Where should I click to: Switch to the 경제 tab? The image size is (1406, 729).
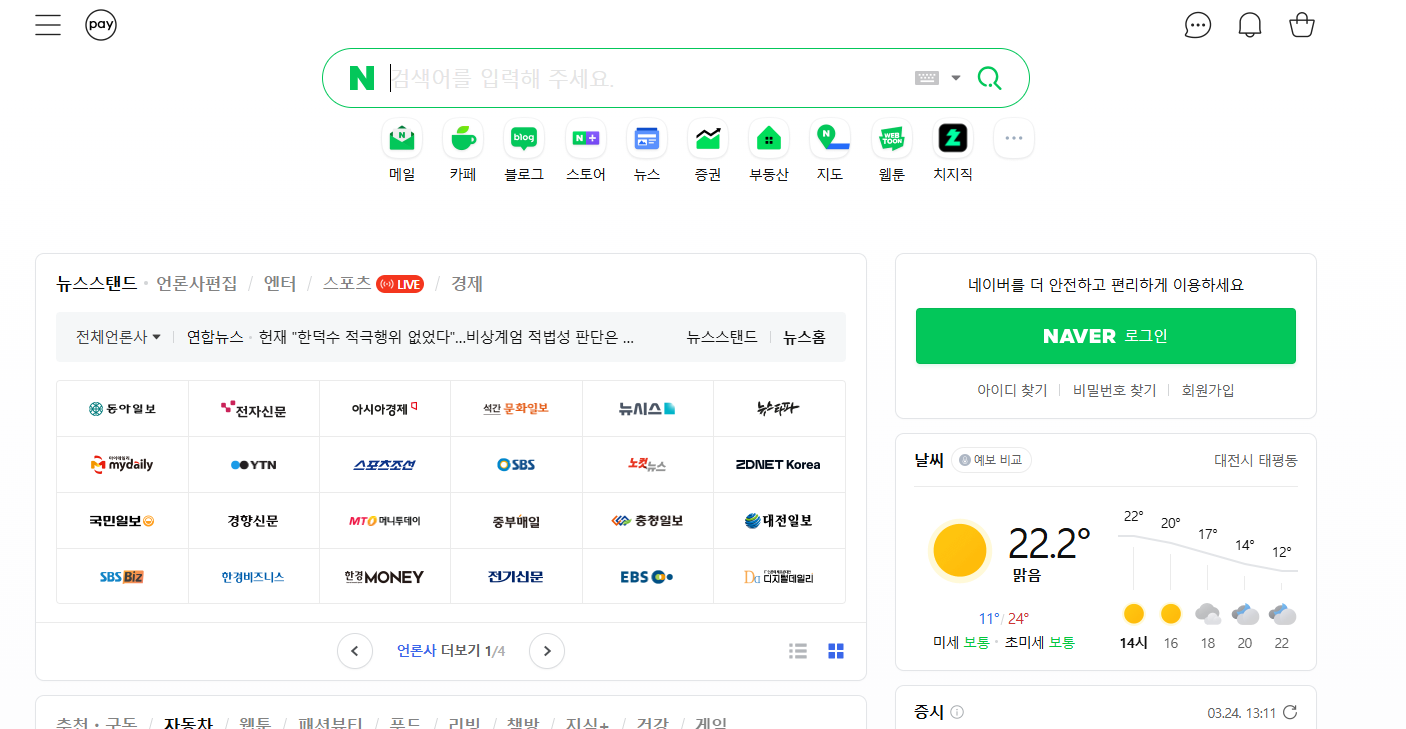pos(467,284)
